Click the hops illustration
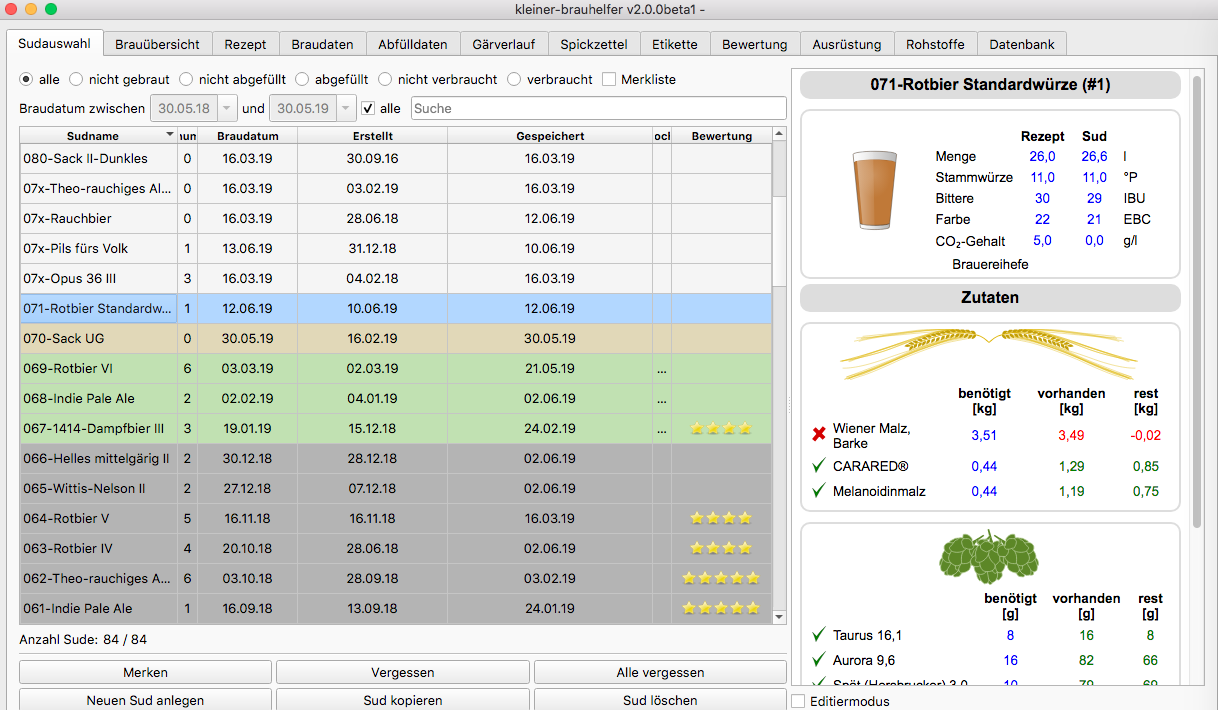1218x710 pixels. pos(988,553)
